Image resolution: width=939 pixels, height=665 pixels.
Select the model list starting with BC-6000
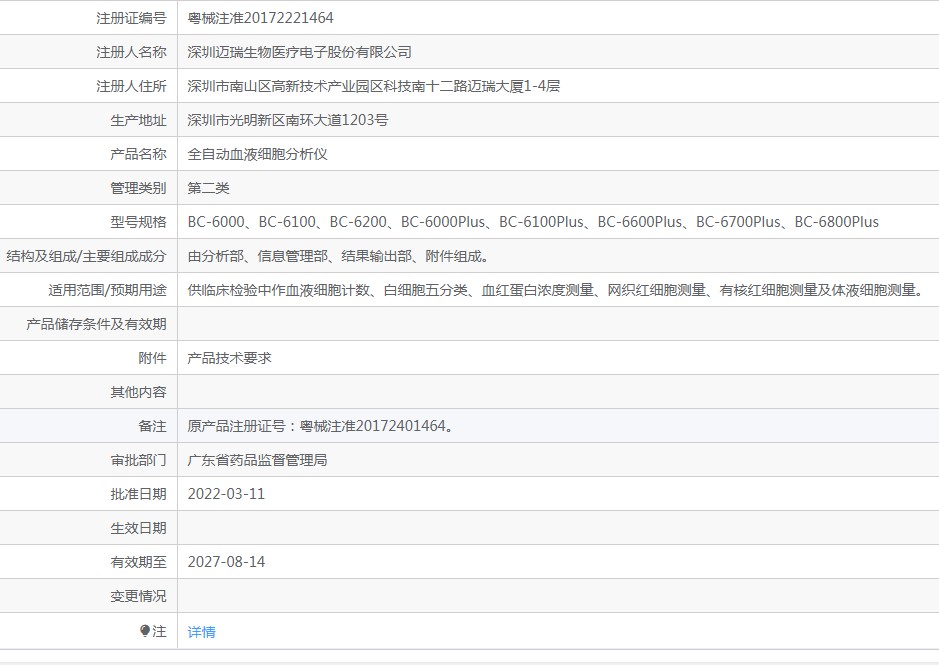pyautogui.click(x=533, y=222)
